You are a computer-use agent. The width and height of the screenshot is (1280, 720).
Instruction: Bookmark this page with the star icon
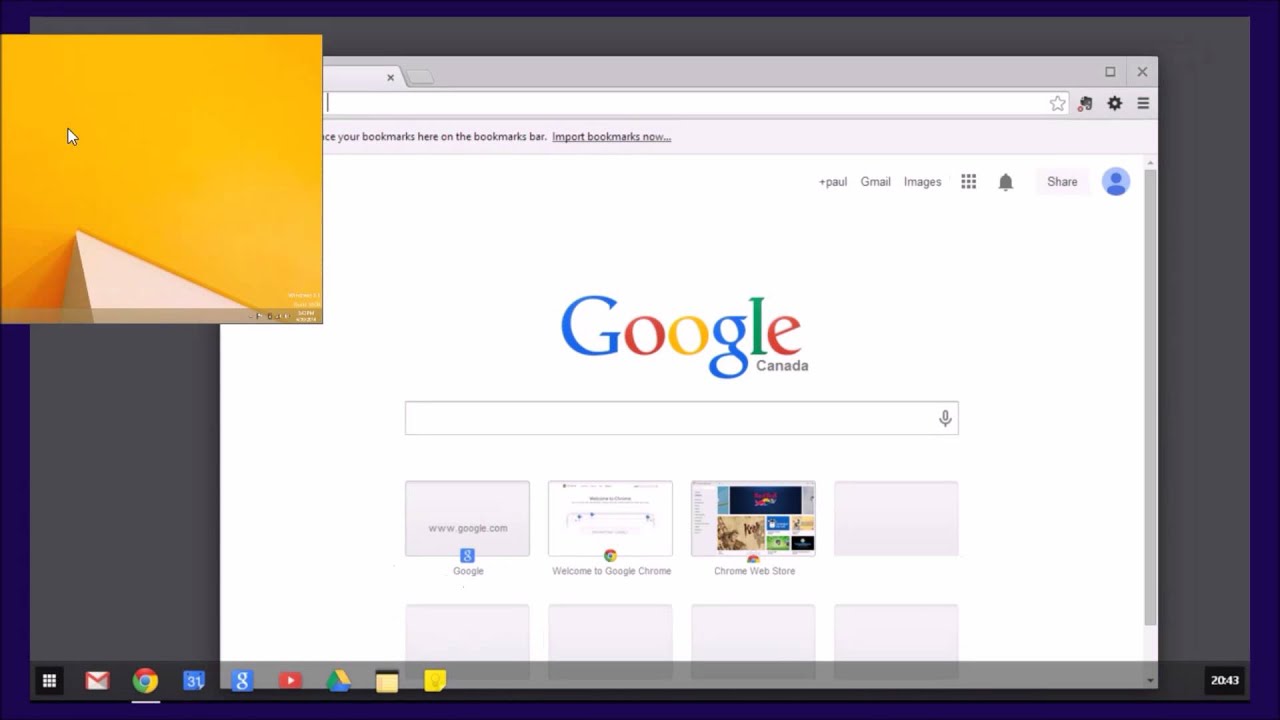(x=1057, y=103)
